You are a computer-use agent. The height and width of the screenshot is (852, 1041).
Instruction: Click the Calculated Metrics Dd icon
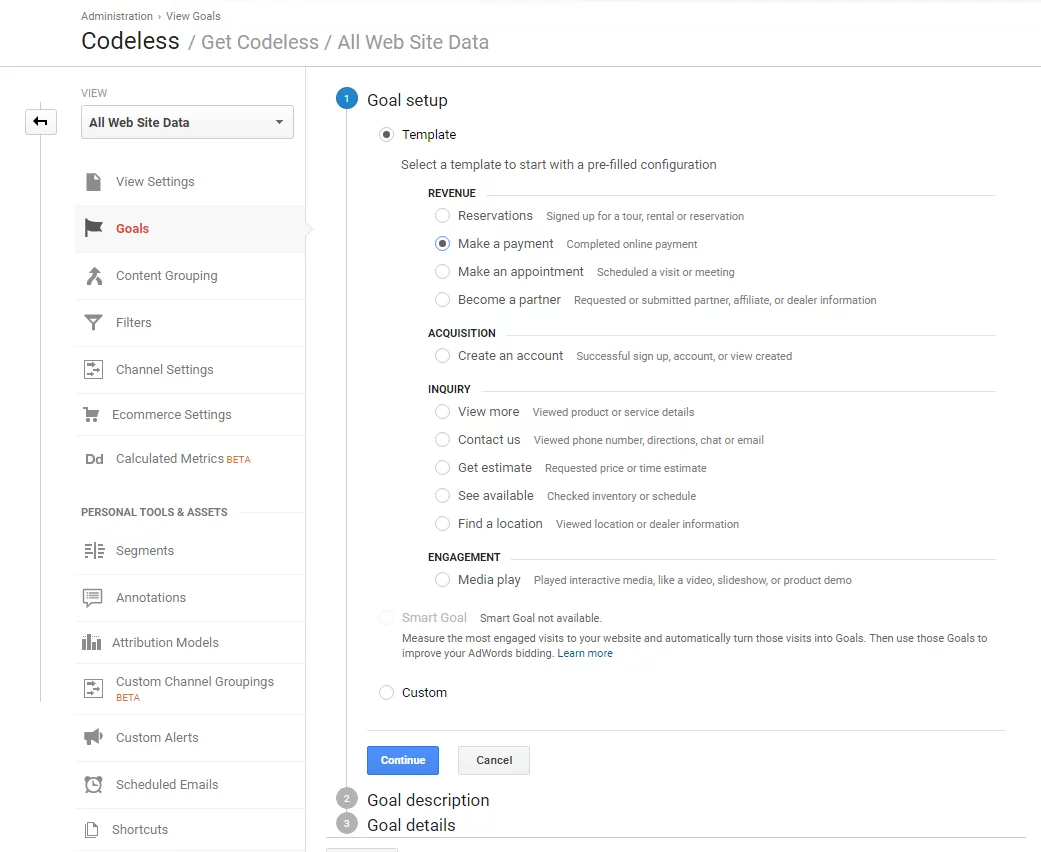(x=93, y=459)
